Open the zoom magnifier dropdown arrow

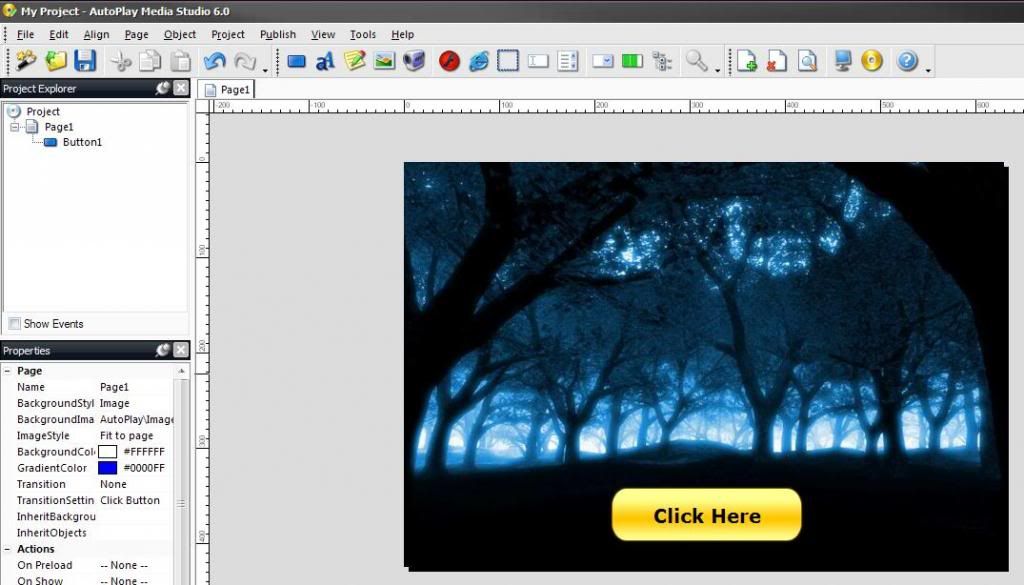pyautogui.click(x=718, y=69)
